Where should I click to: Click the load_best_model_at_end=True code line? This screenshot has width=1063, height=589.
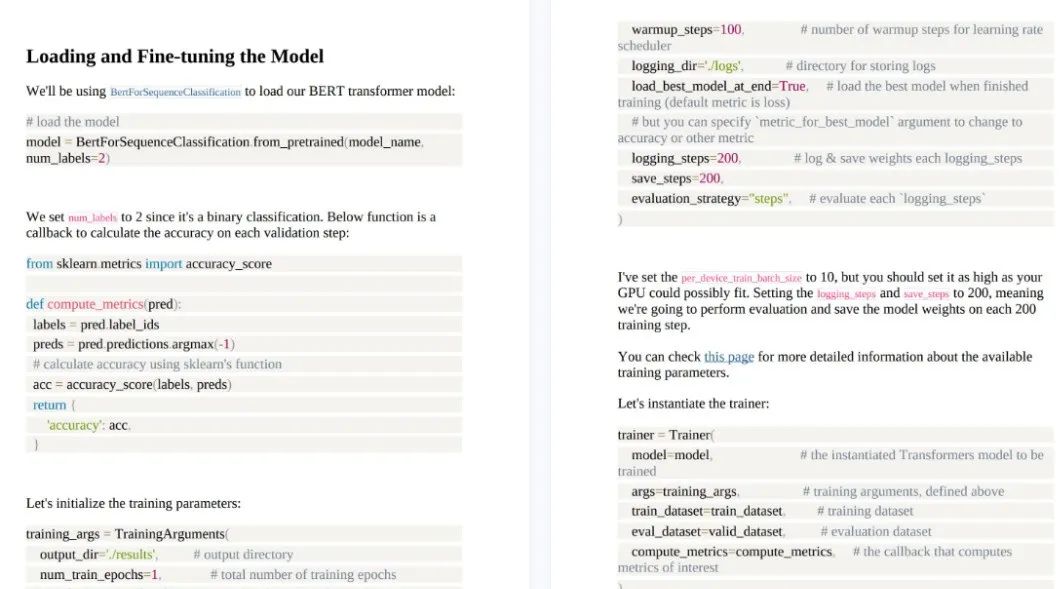(835, 94)
